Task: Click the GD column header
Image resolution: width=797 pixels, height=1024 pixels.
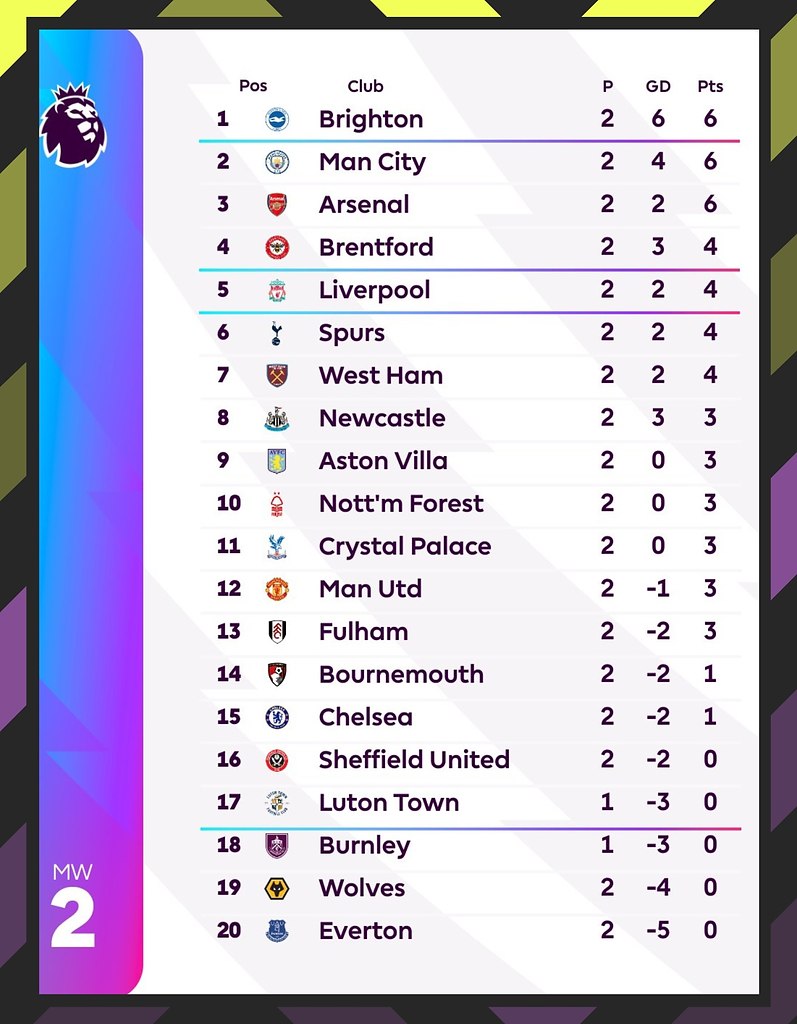Action: click(658, 86)
